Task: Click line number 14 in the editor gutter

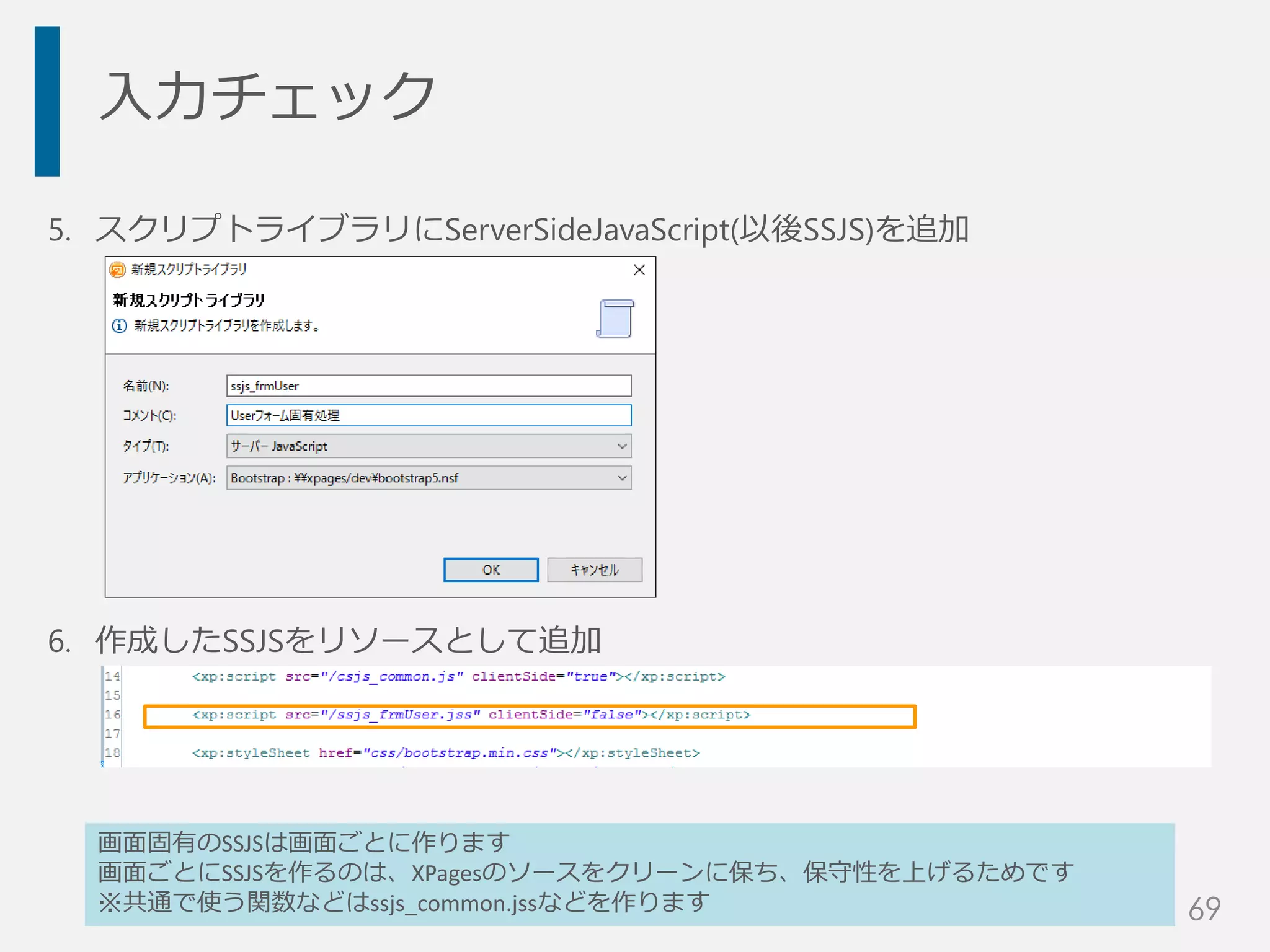Action: (112, 676)
